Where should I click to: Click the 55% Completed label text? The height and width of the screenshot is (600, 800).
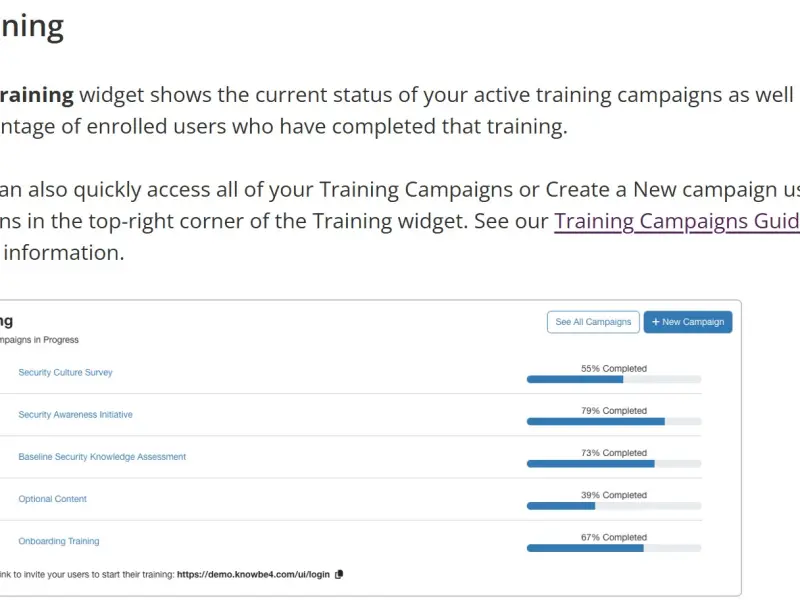(x=613, y=368)
